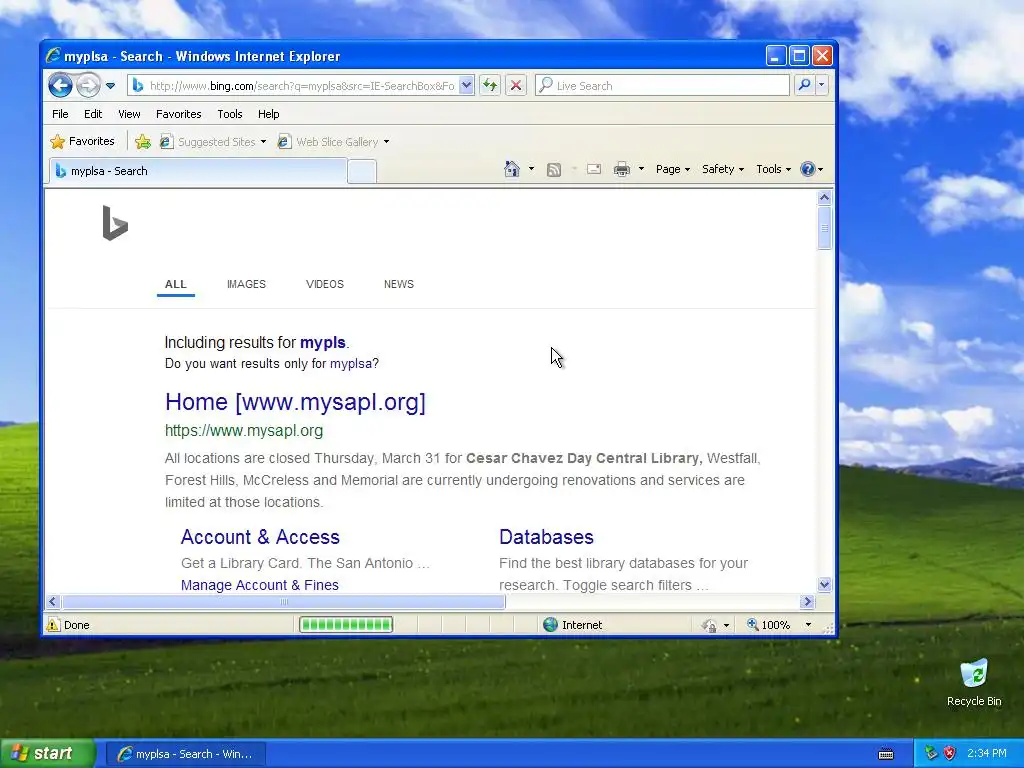Image resolution: width=1024 pixels, height=768 pixels.
Task: Click vertical scrollbar up arrow
Action: 824,197
